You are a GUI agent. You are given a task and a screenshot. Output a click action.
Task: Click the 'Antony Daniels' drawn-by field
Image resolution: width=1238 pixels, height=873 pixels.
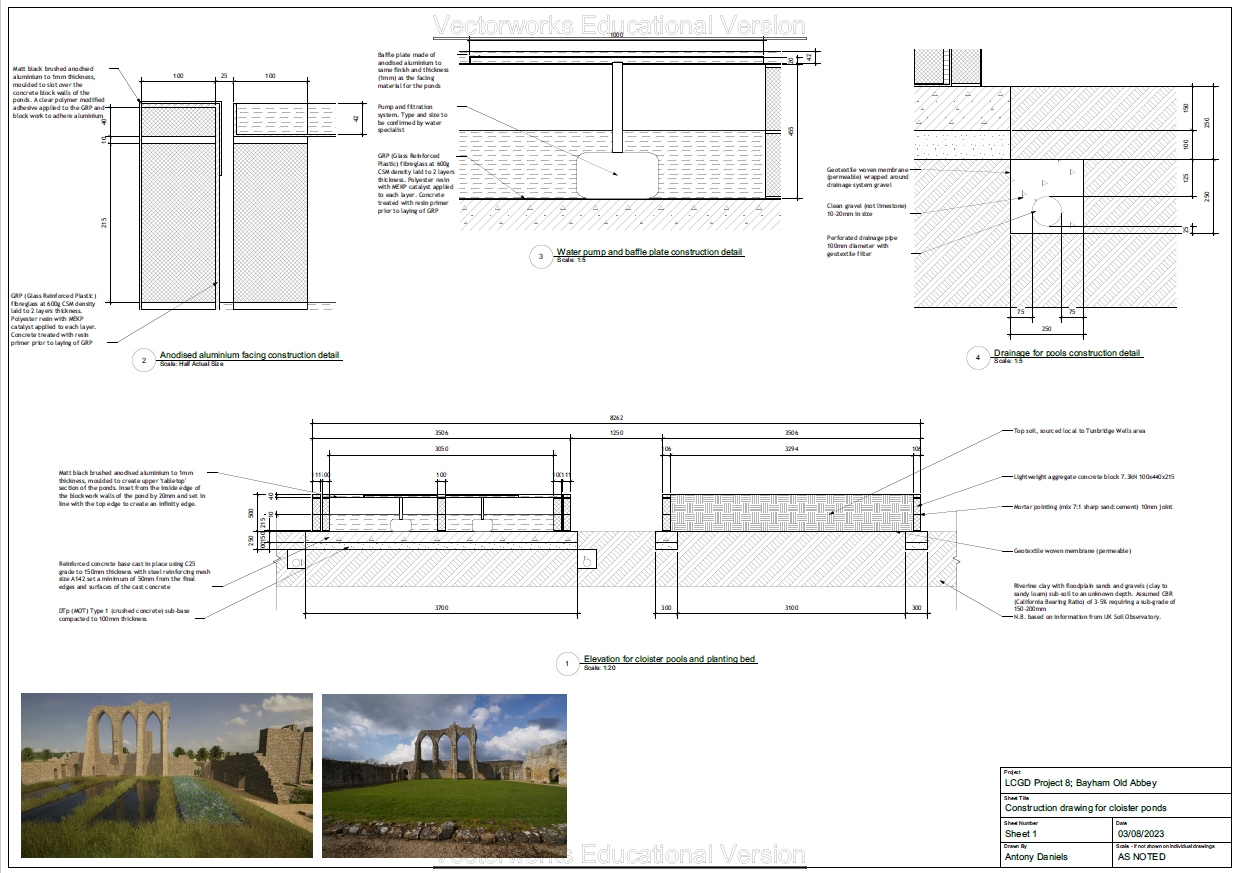tap(1036, 857)
